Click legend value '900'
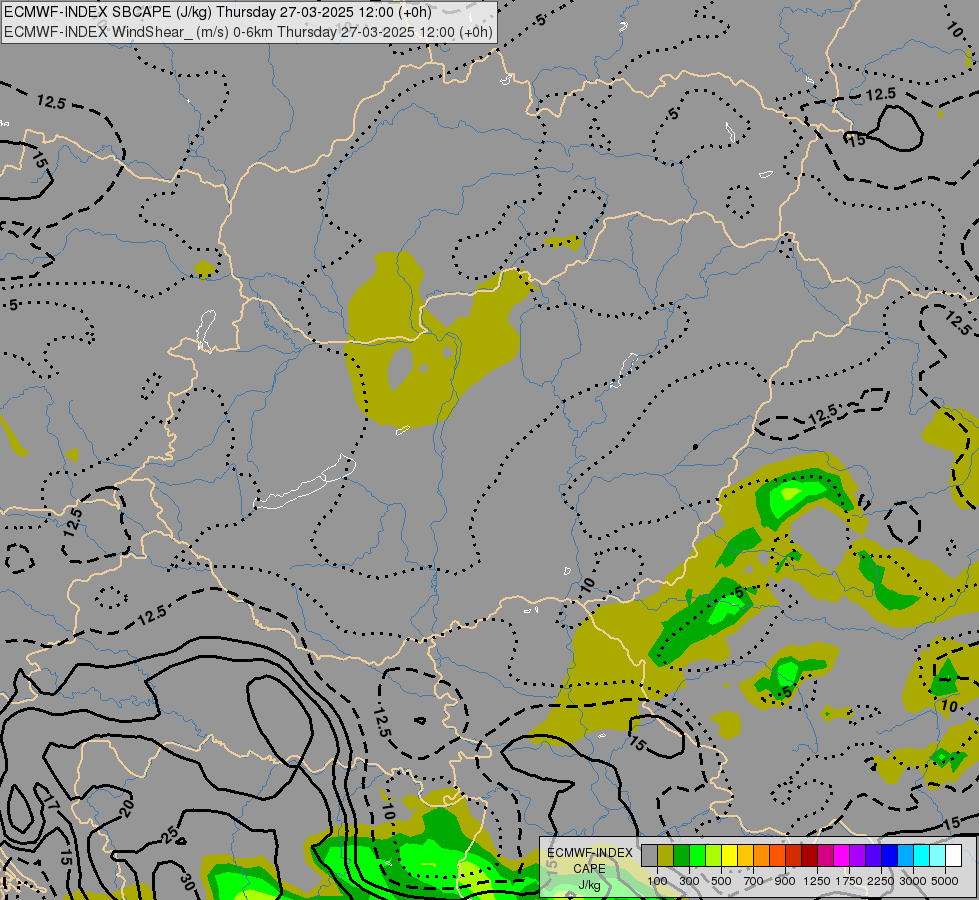The height and width of the screenshot is (900, 979). 785,881
